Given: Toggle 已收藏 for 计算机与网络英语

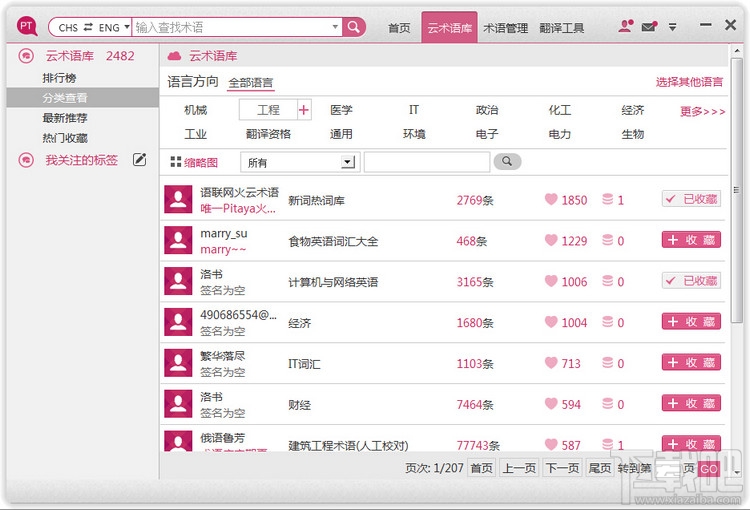Looking at the screenshot, I should 691,281.
